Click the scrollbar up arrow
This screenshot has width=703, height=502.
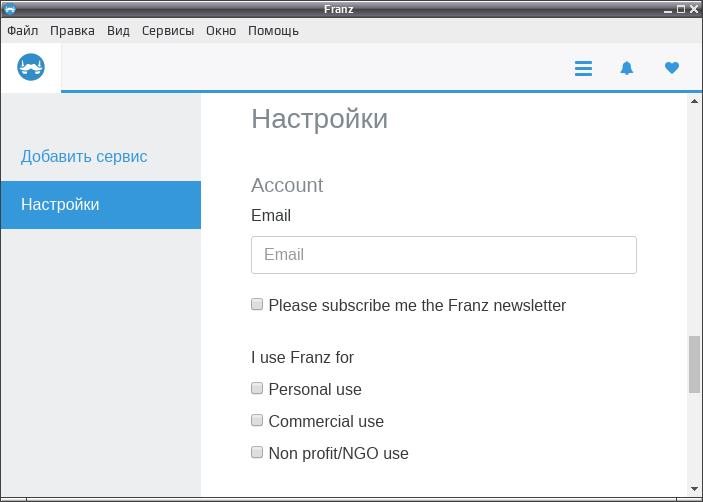[694, 101]
